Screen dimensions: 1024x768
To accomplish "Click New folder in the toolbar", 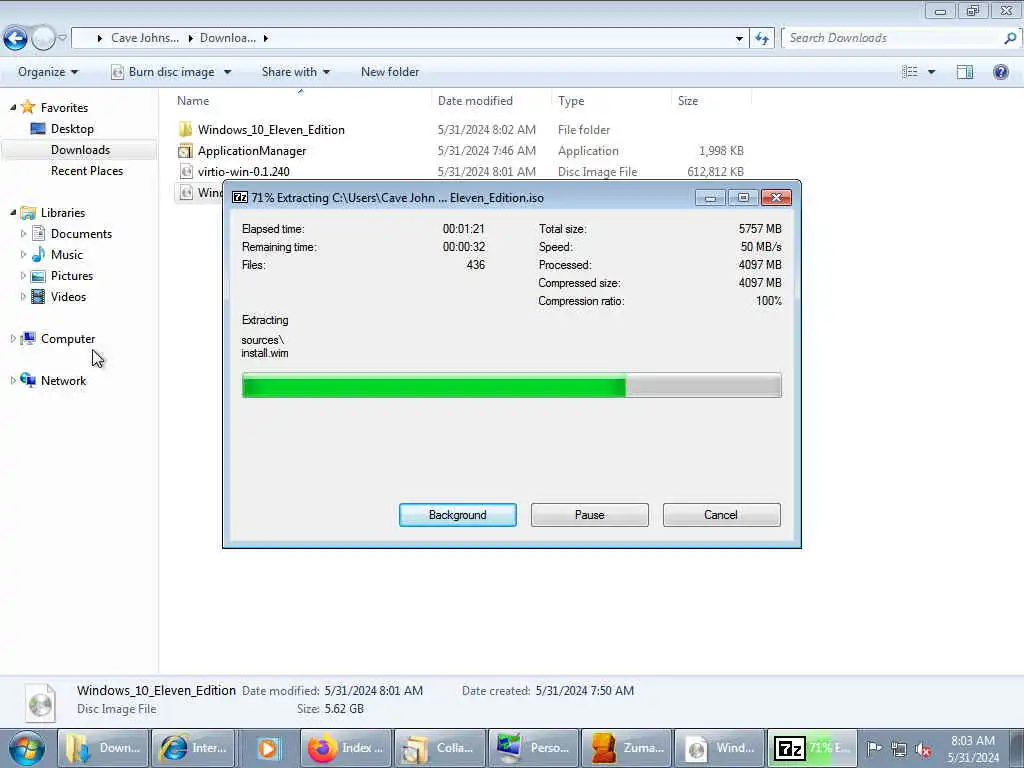I will coord(390,72).
